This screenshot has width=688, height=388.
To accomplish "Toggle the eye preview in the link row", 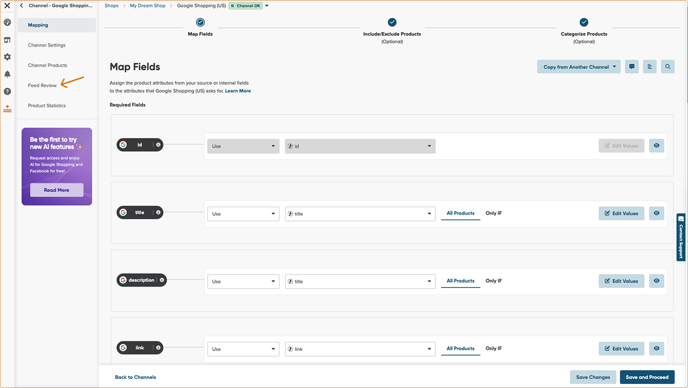I will pos(656,348).
